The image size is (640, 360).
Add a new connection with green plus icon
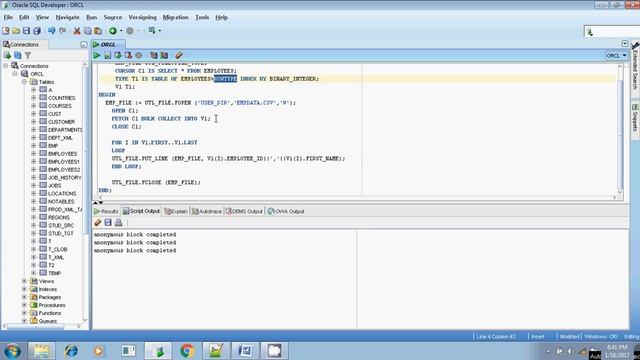7,55
